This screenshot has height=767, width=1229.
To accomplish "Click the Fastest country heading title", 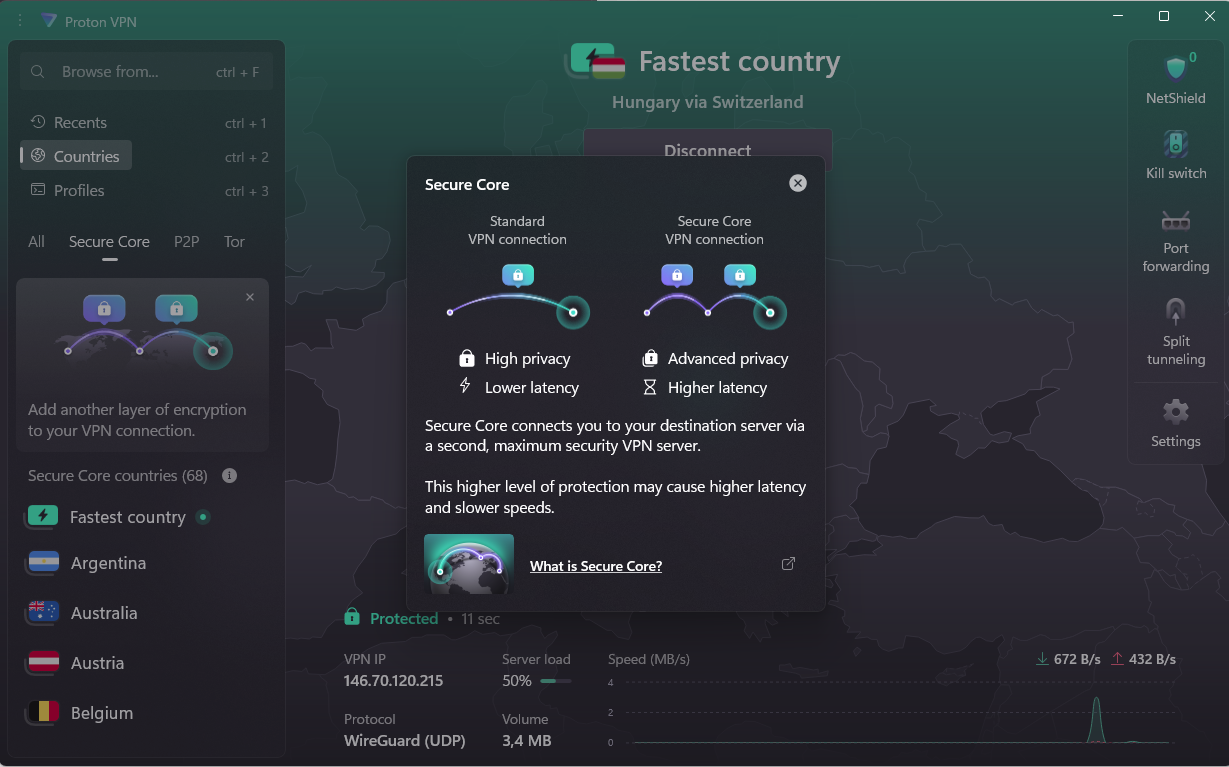I will pyautogui.click(x=740, y=62).
